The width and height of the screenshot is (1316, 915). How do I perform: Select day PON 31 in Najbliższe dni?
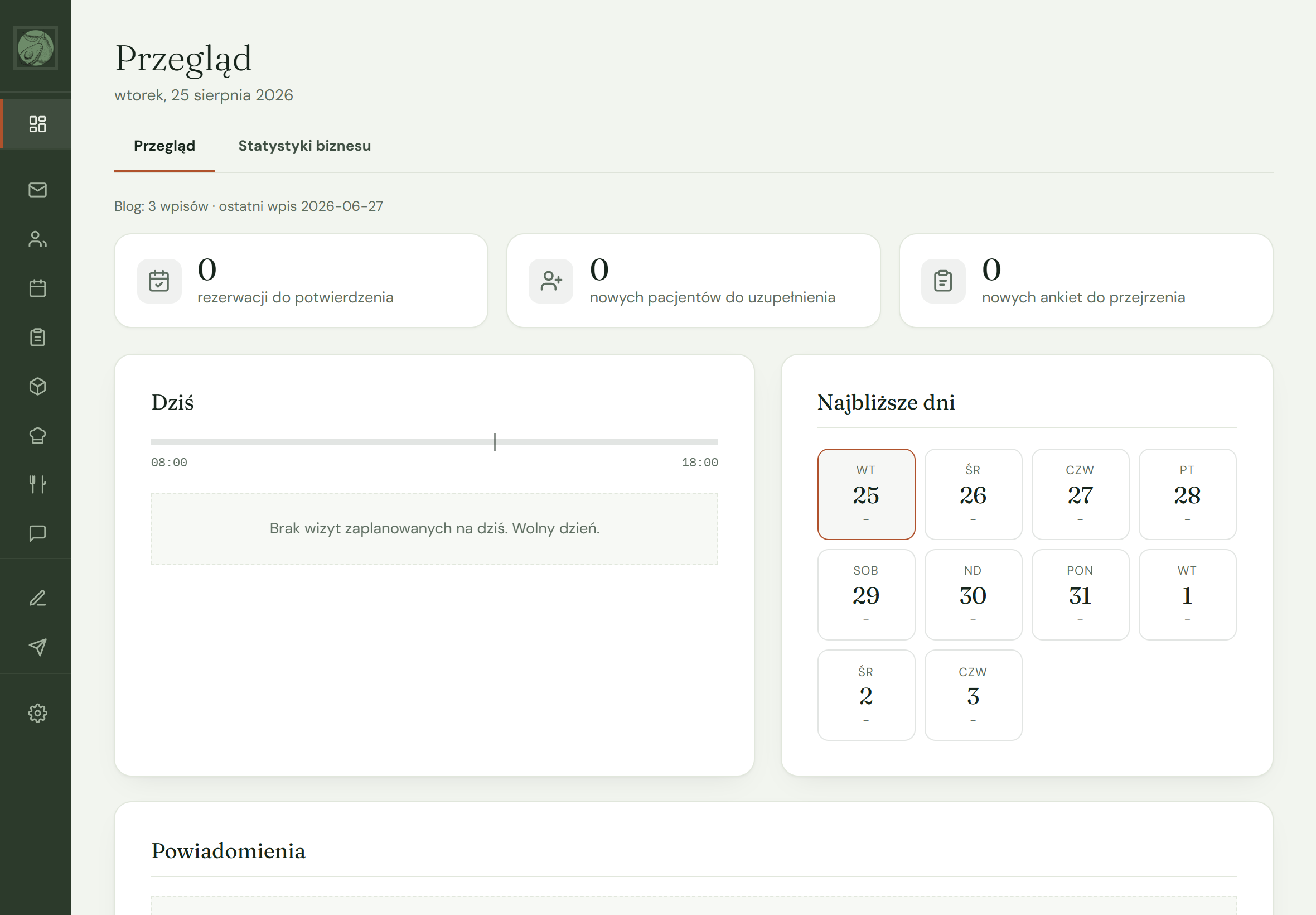[x=1081, y=595]
